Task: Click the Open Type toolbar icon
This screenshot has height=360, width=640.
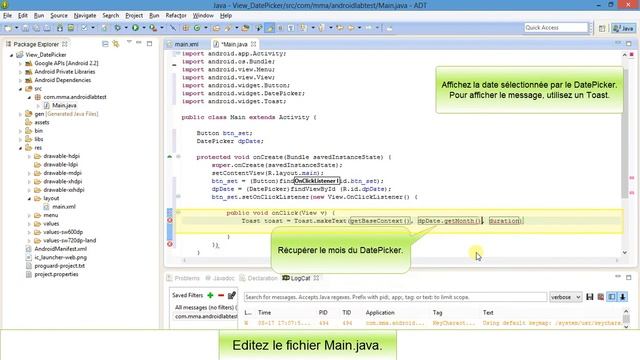Action: pyautogui.click(x=216, y=28)
